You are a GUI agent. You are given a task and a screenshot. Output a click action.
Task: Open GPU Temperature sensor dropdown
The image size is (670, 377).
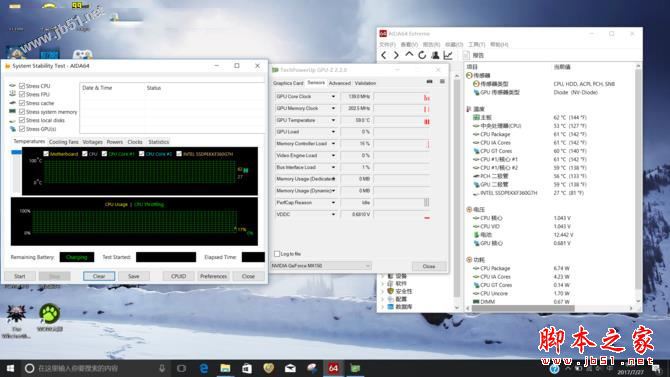333,120
